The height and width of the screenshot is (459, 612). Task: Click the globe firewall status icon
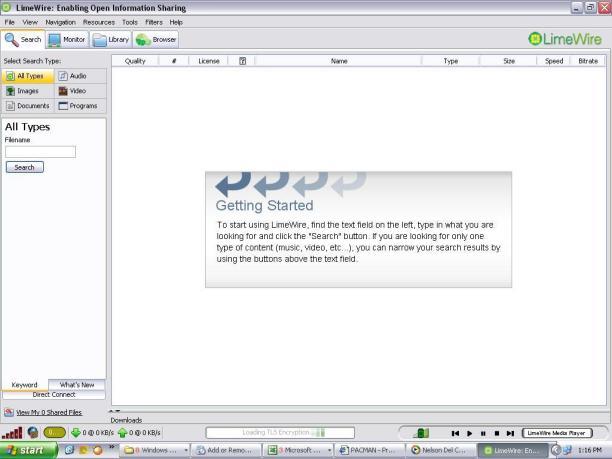33,433
